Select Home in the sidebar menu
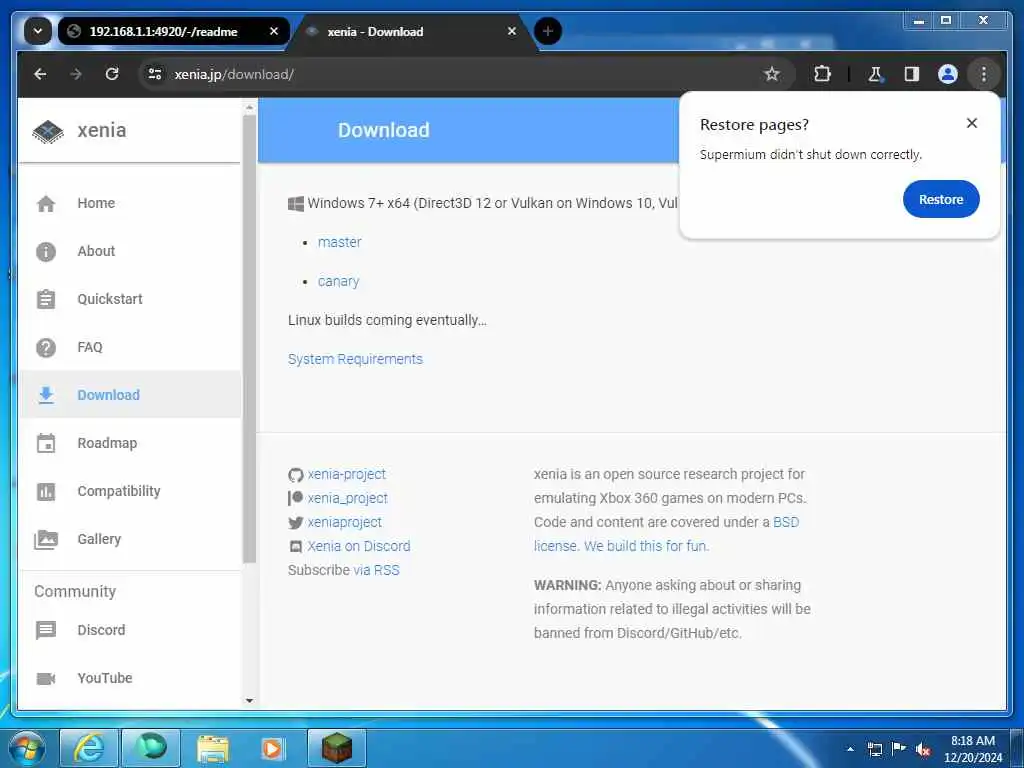1024x768 pixels. [x=131, y=204]
